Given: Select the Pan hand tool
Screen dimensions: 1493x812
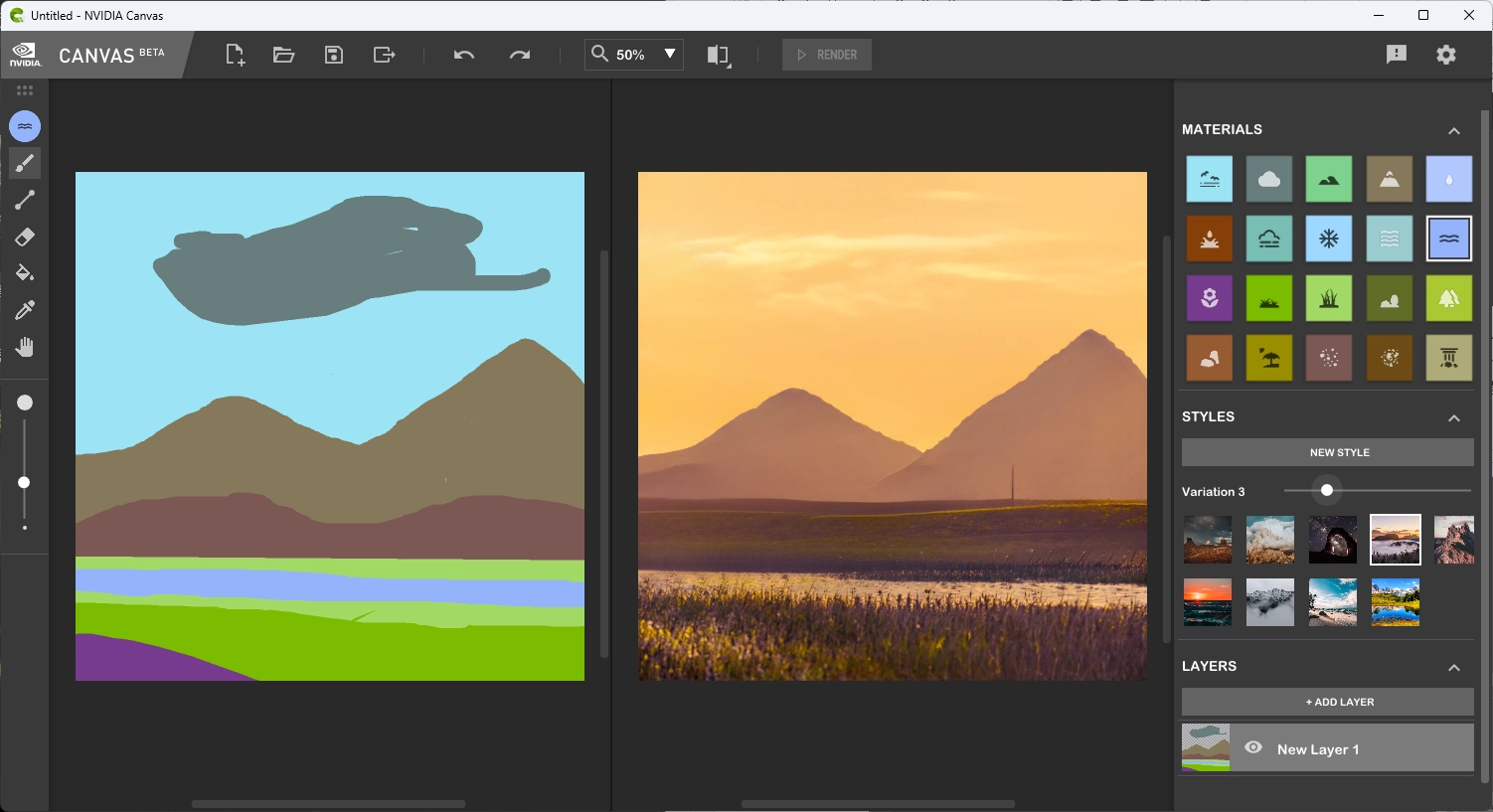Looking at the screenshot, I should click(x=25, y=347).
